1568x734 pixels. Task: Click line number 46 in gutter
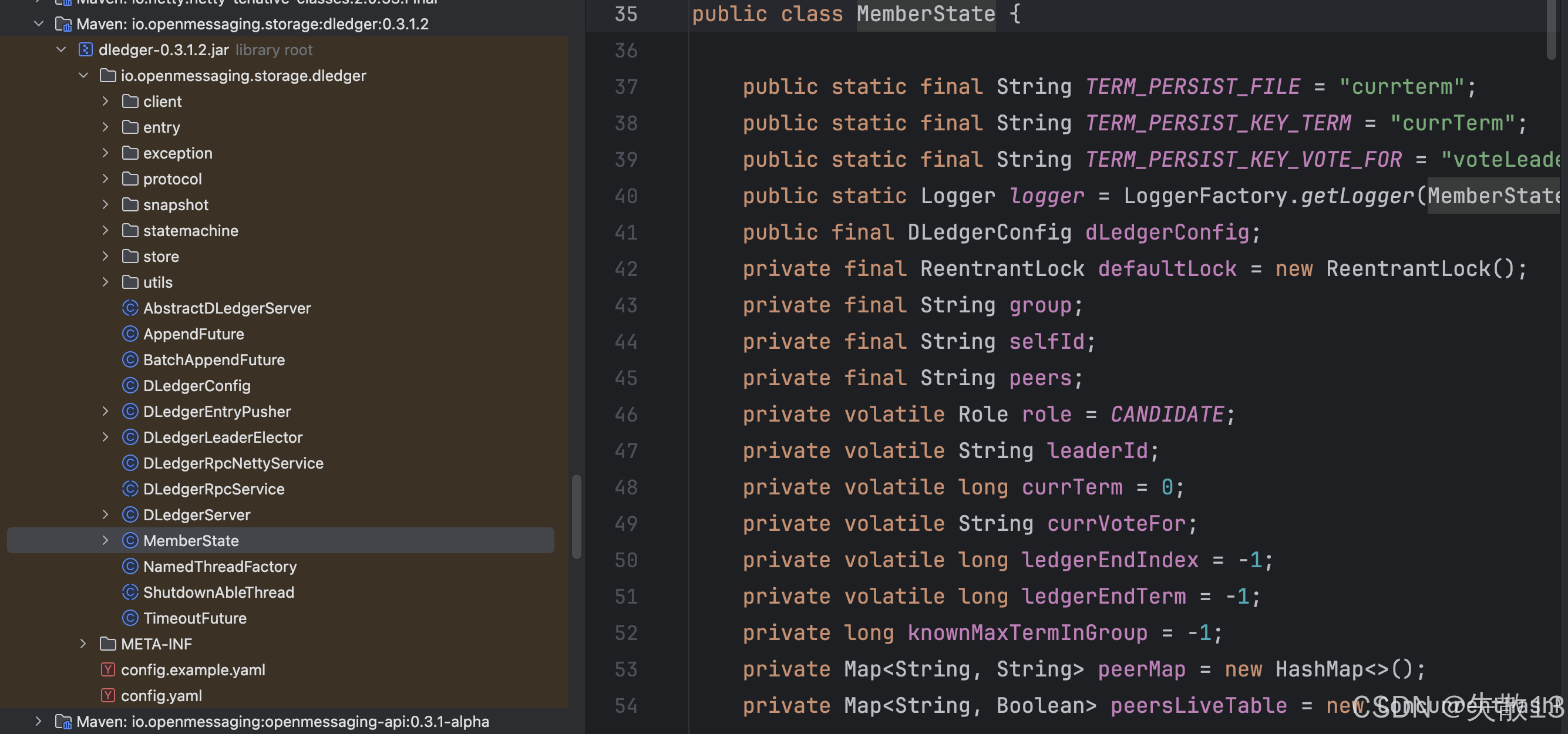coord(626,415)
